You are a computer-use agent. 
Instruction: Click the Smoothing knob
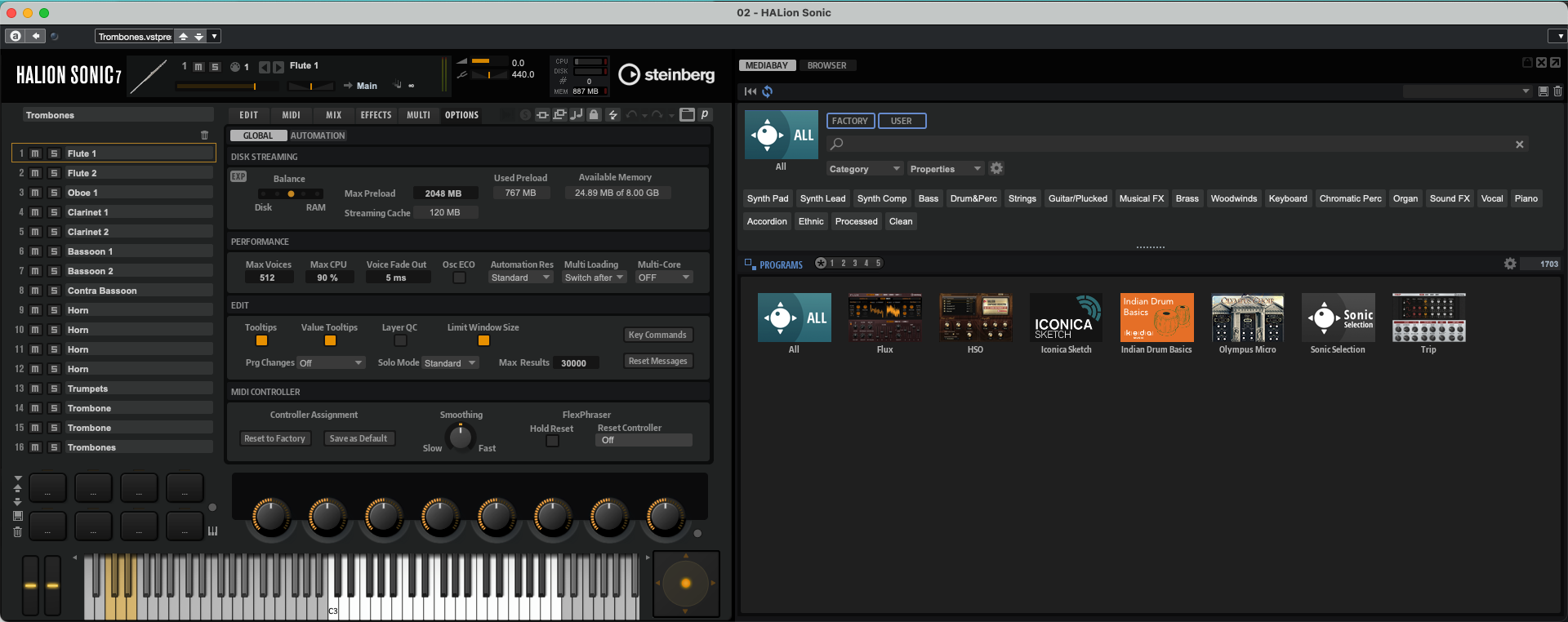(x=461, y=437)
